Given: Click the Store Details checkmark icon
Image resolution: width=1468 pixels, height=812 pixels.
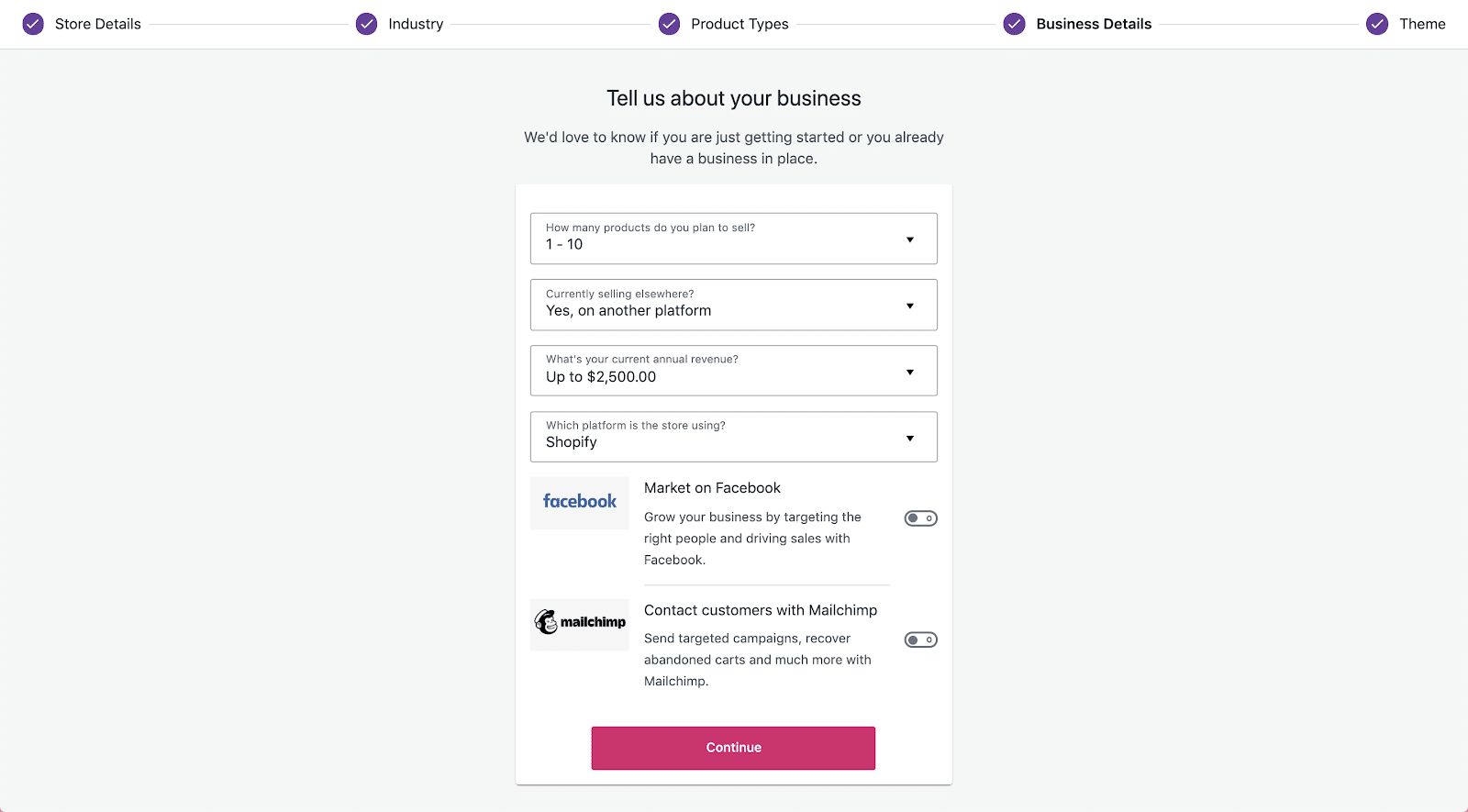Looking at the screenshot, I should click(33, 24).
